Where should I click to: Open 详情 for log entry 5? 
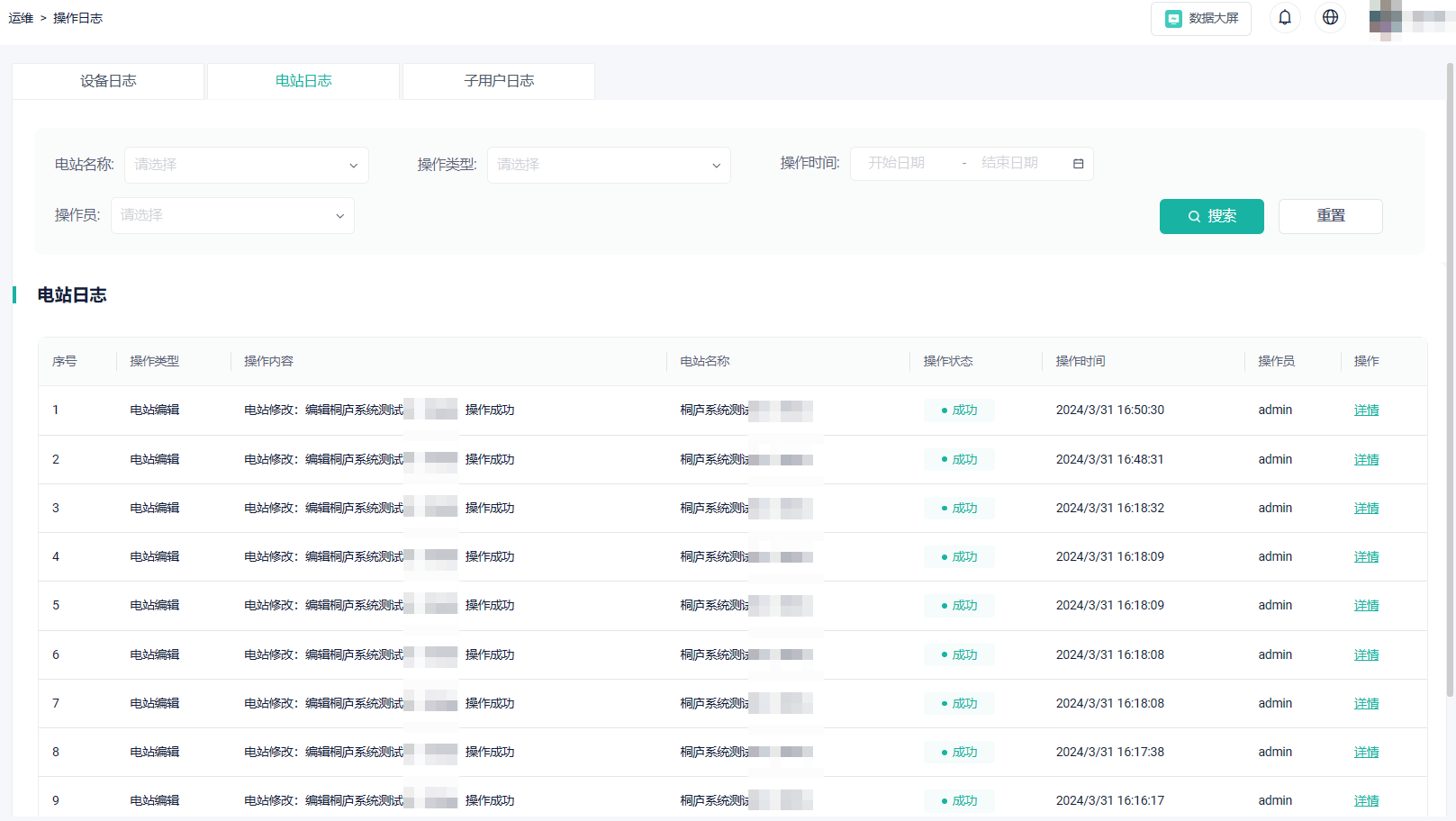1366,605
